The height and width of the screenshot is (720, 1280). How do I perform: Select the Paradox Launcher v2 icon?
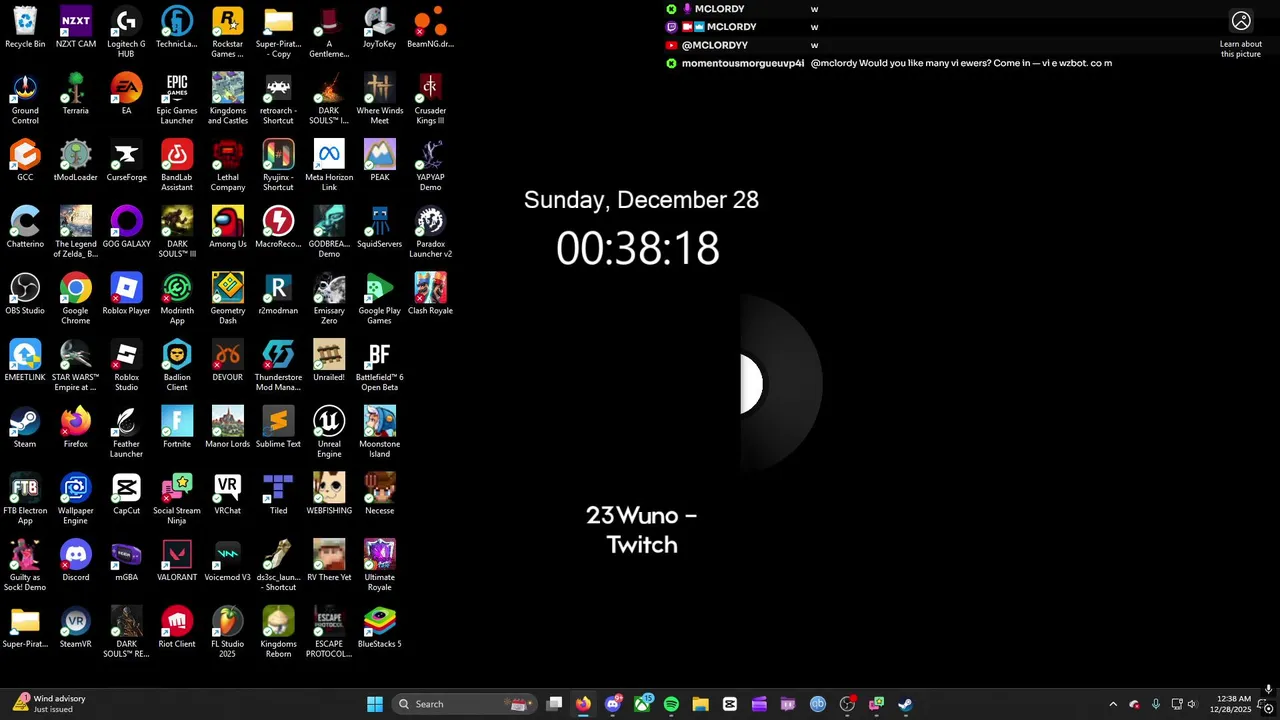[430, 233]
